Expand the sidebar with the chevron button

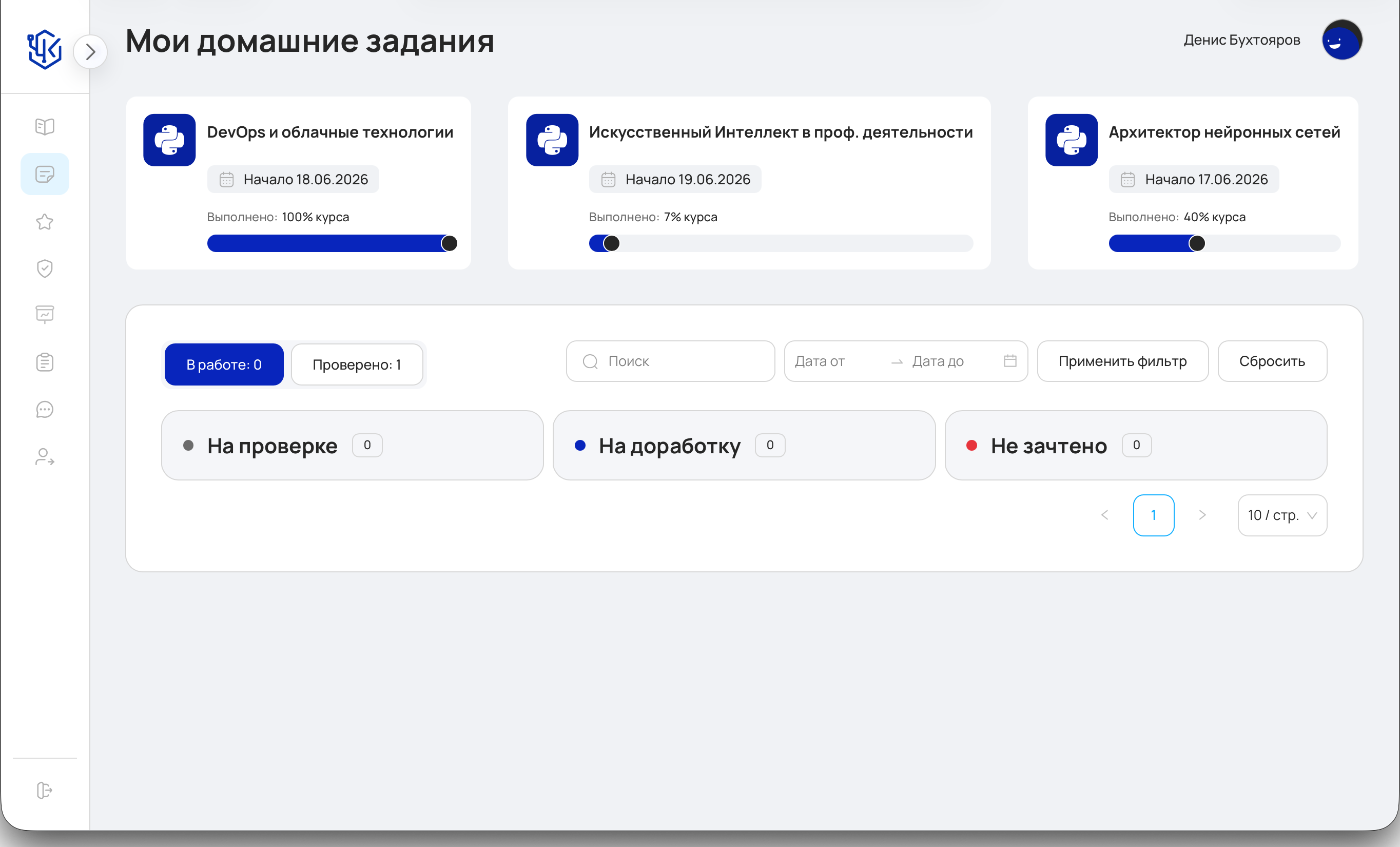click(90, 52)
